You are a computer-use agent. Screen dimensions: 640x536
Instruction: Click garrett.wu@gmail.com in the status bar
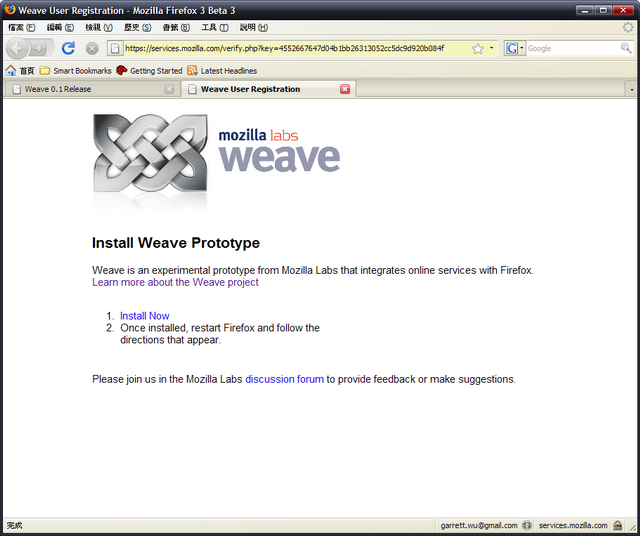(x=479, y=525)
